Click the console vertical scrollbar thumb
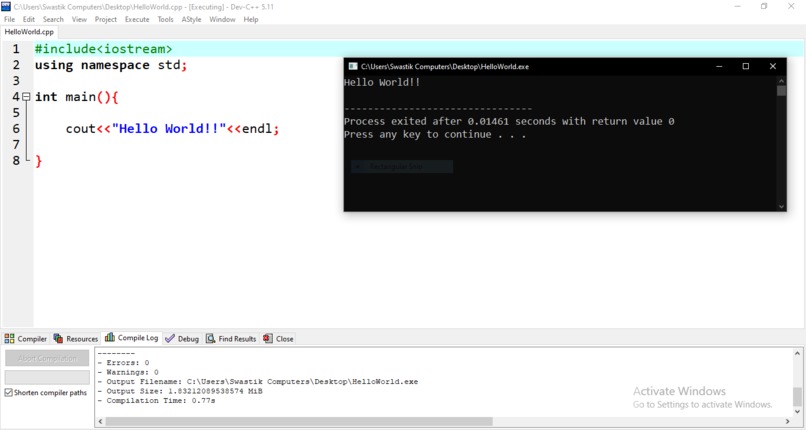 (x=781, y=91)
